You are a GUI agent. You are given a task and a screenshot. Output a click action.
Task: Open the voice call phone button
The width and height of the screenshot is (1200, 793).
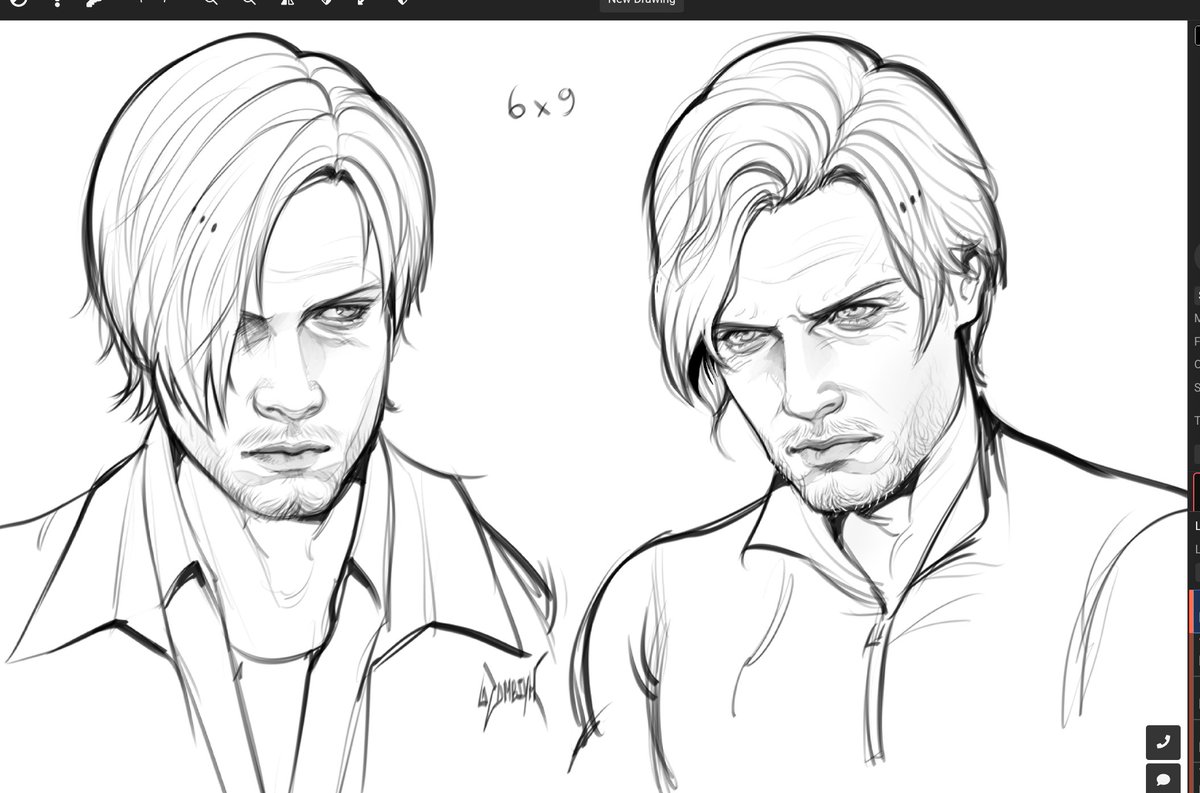coord(1163,742)
